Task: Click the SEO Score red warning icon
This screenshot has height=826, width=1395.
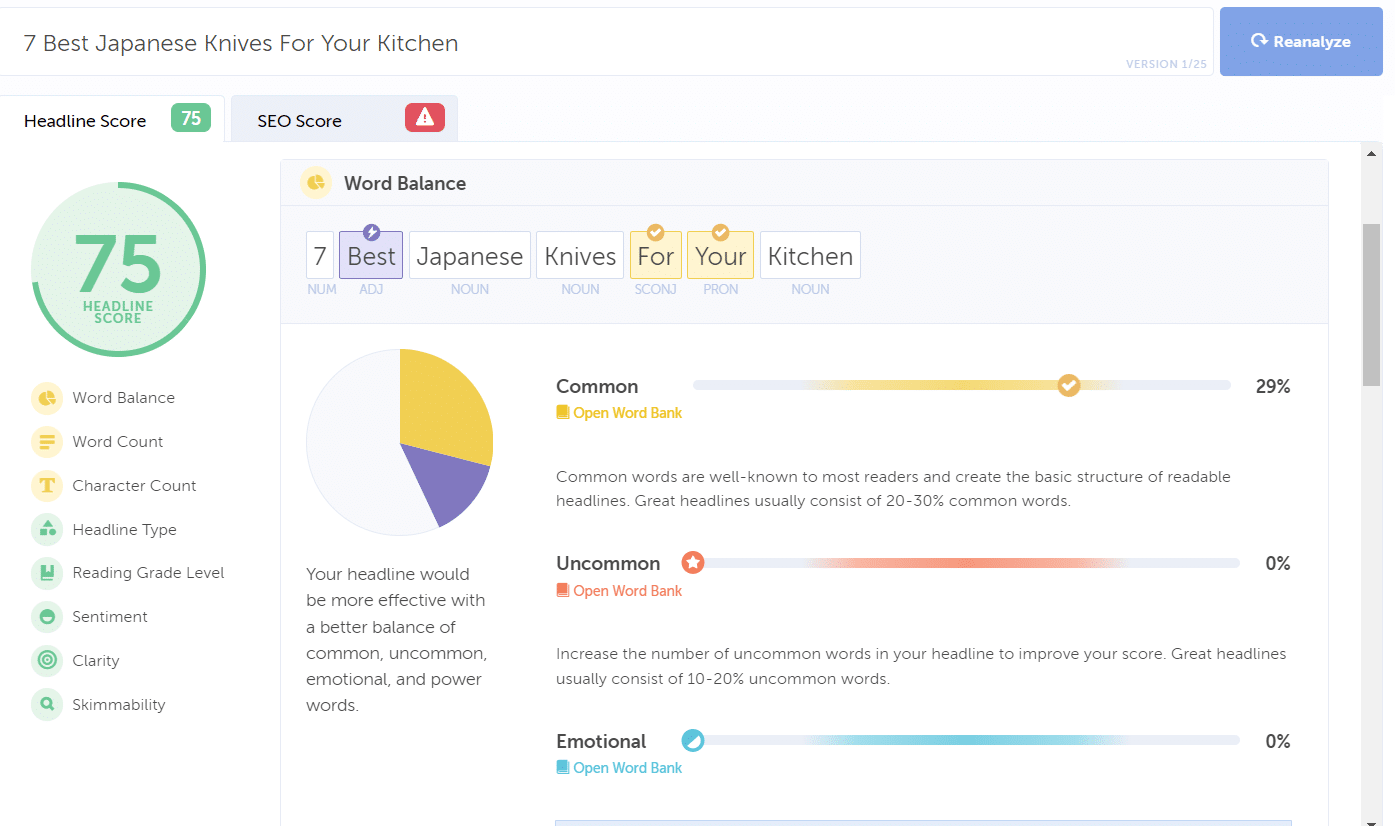Action: click(x=425, y=118)
